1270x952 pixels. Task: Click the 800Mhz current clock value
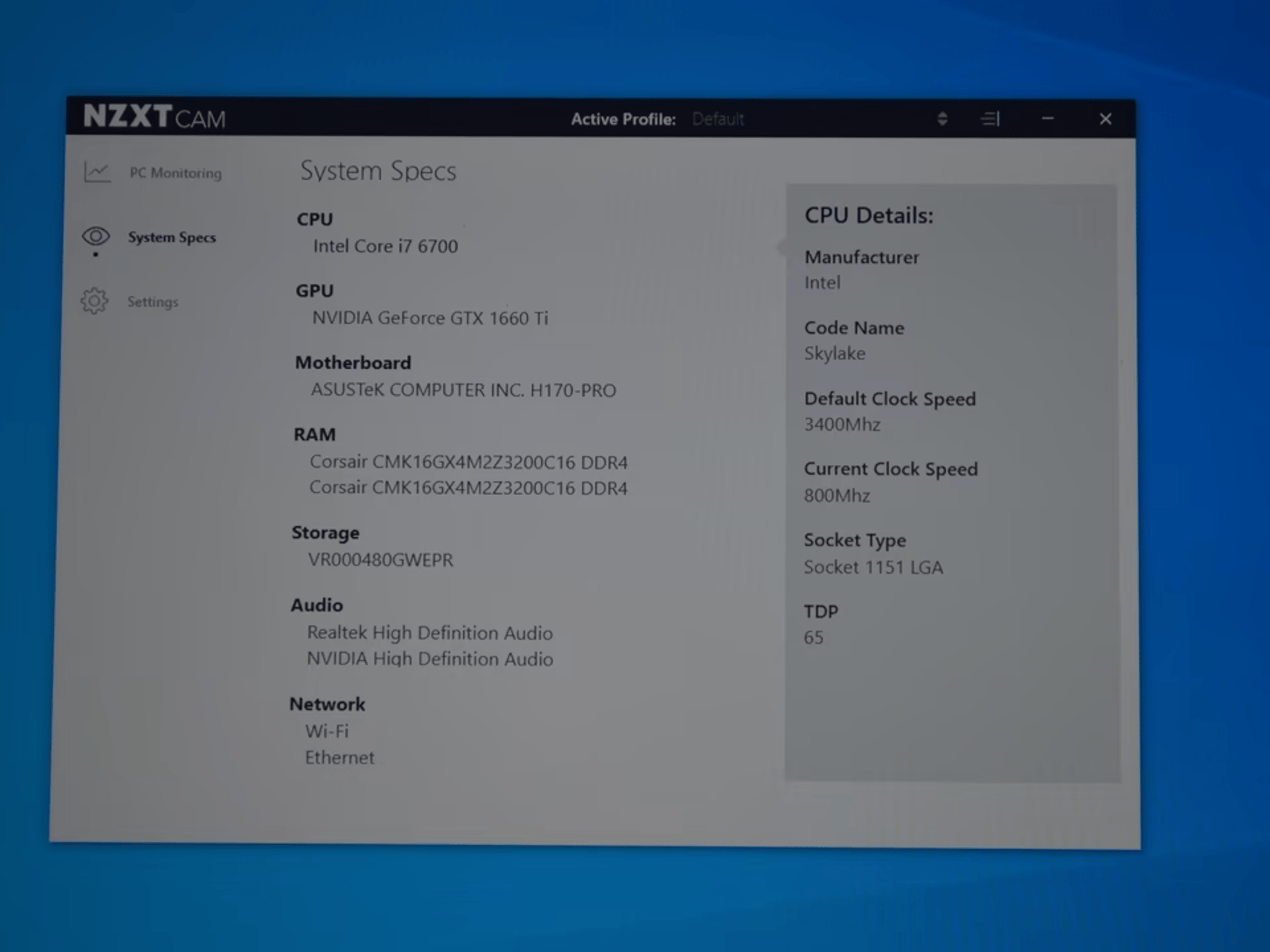point(837,496)
